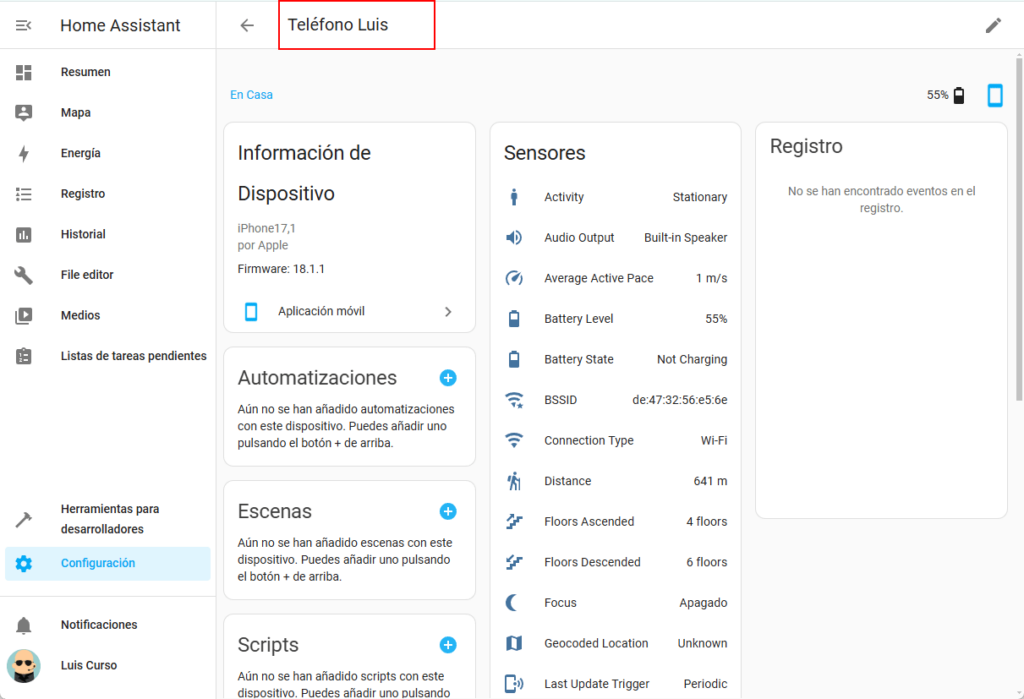1024x699 pixels.
Task: Open the Battery Level sensor row
Action: (x=615, y=319)
